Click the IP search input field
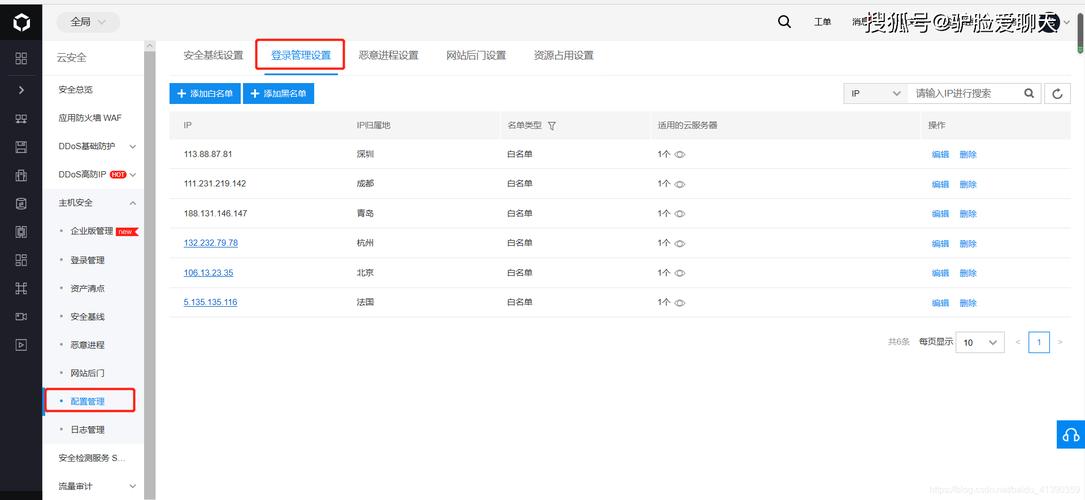The height and width of the screenshot is (500, 1085). 965,93
